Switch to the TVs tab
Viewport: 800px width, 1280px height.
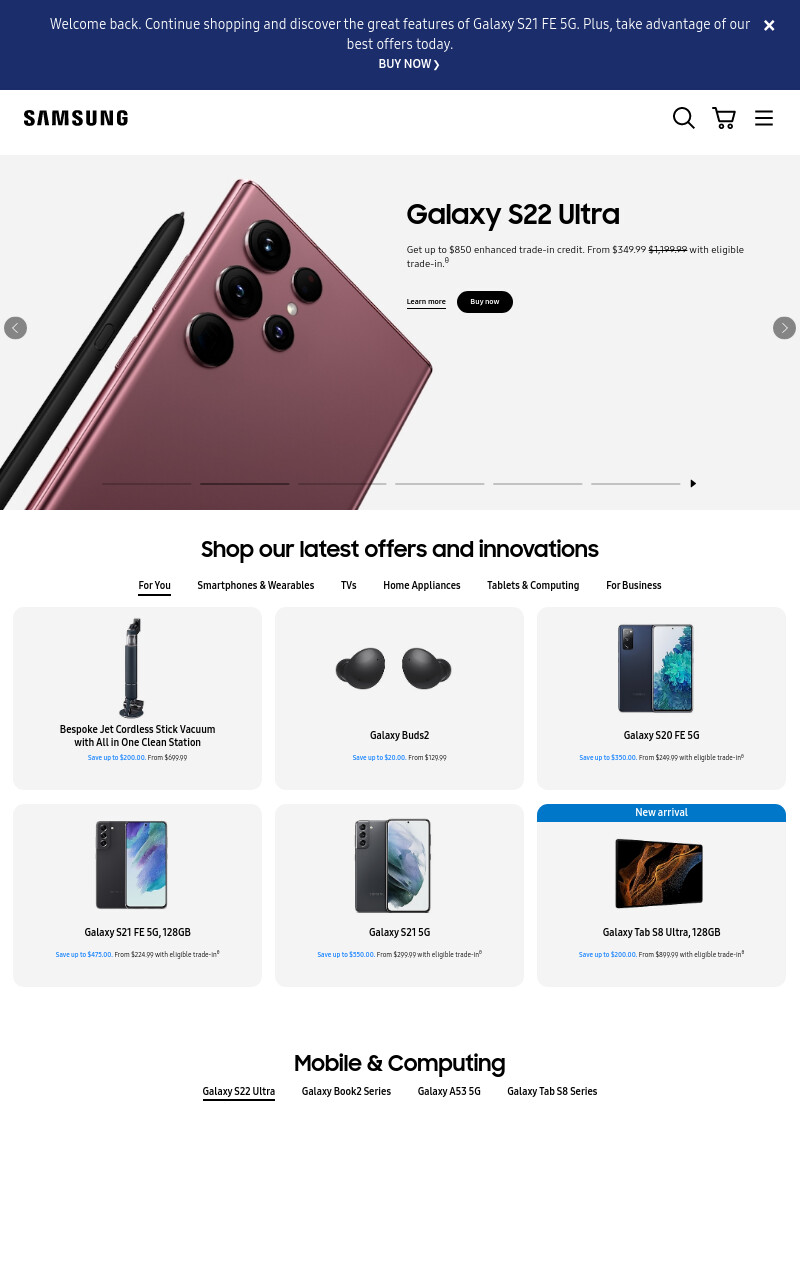tap(348, 586)
